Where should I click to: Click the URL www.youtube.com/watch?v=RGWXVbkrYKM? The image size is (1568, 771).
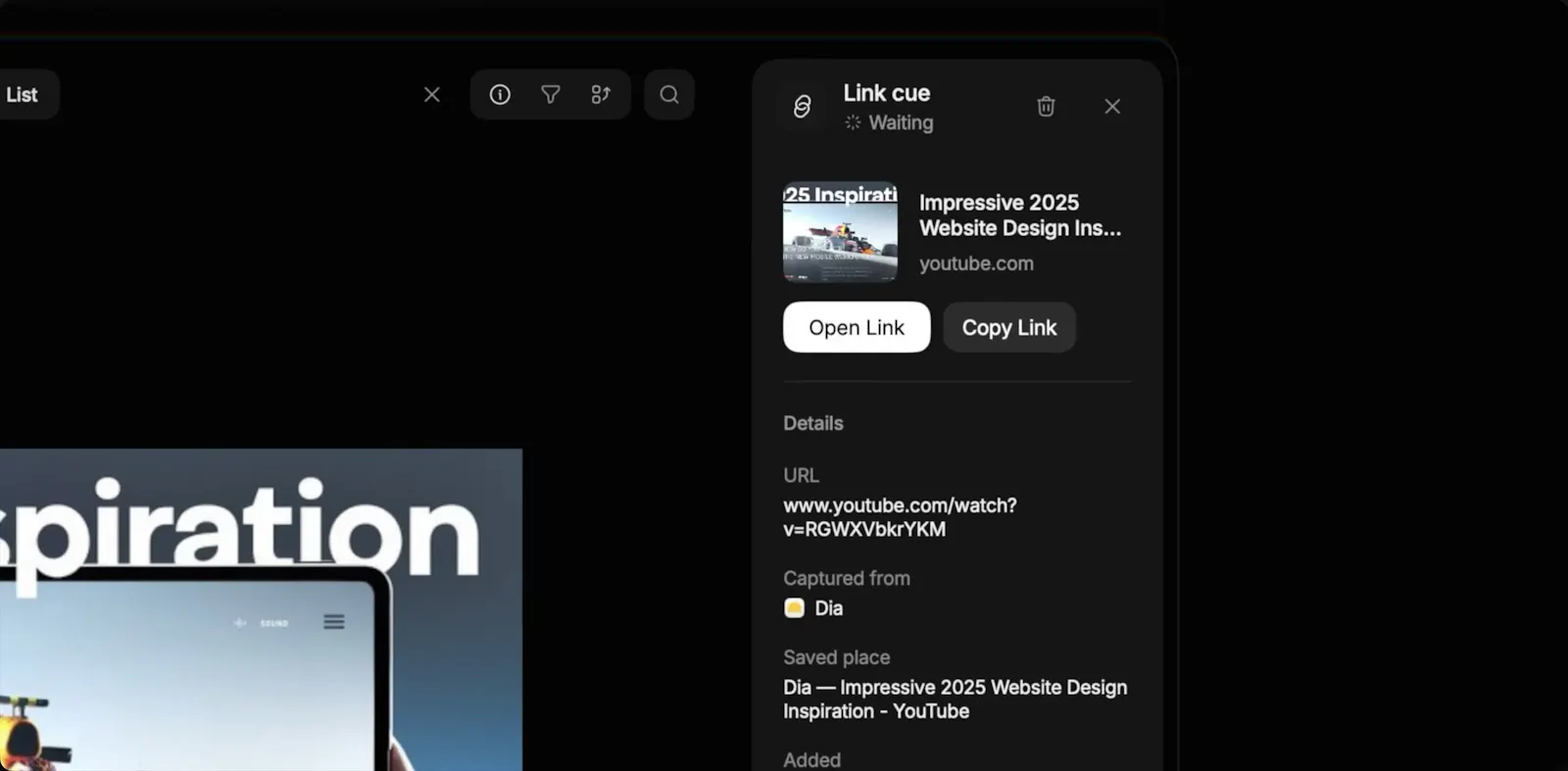click(900, 517)
